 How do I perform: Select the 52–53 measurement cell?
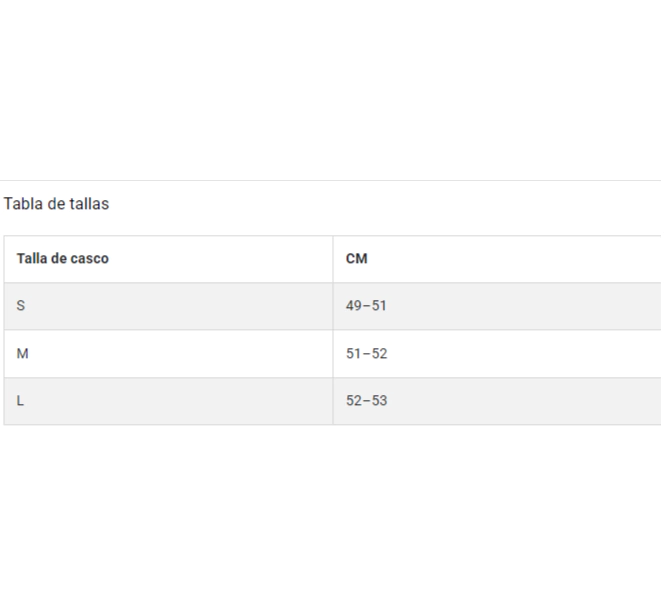[497, 401]
